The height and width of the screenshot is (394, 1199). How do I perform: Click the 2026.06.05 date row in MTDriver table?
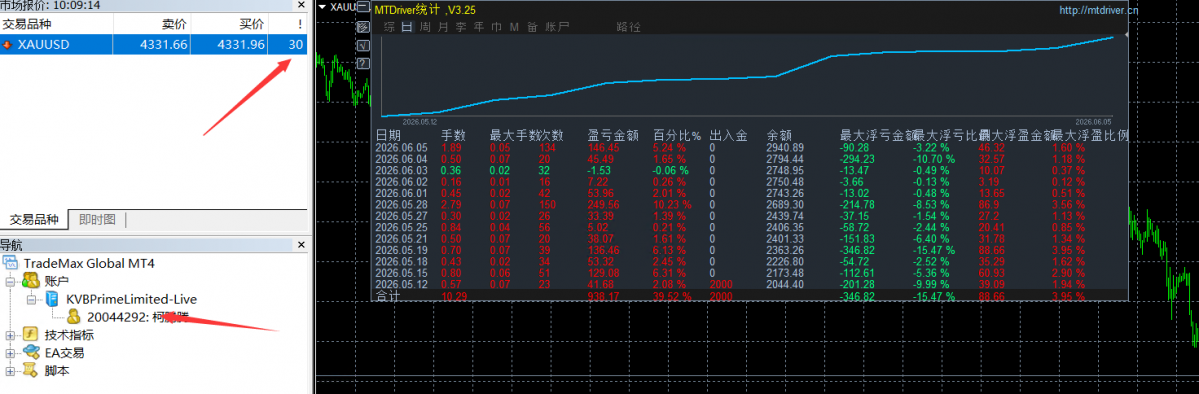(x=401, y=147)
